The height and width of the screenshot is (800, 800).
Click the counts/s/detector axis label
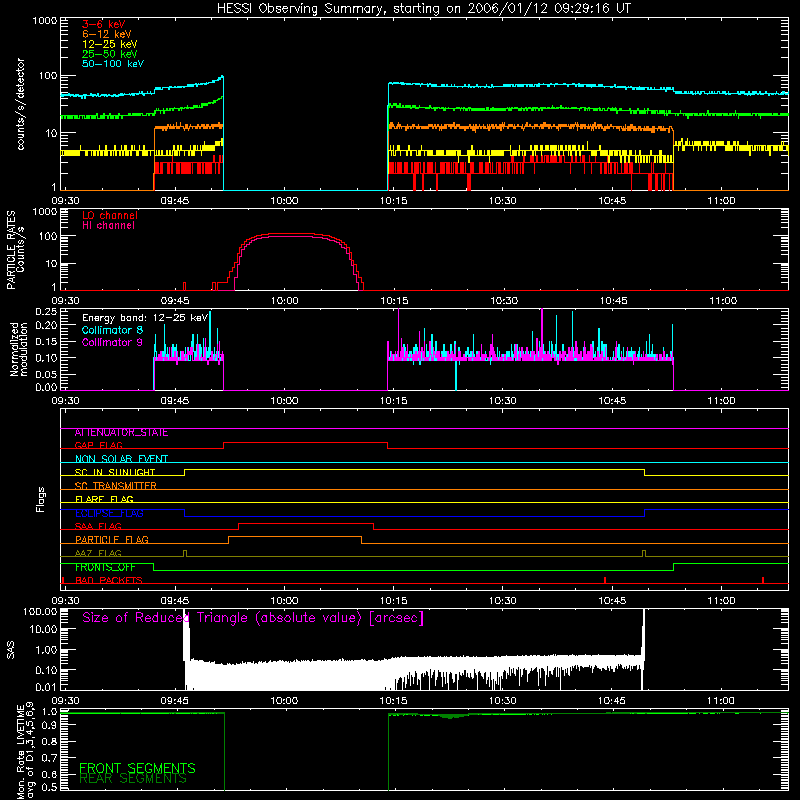tap(20, 104)
